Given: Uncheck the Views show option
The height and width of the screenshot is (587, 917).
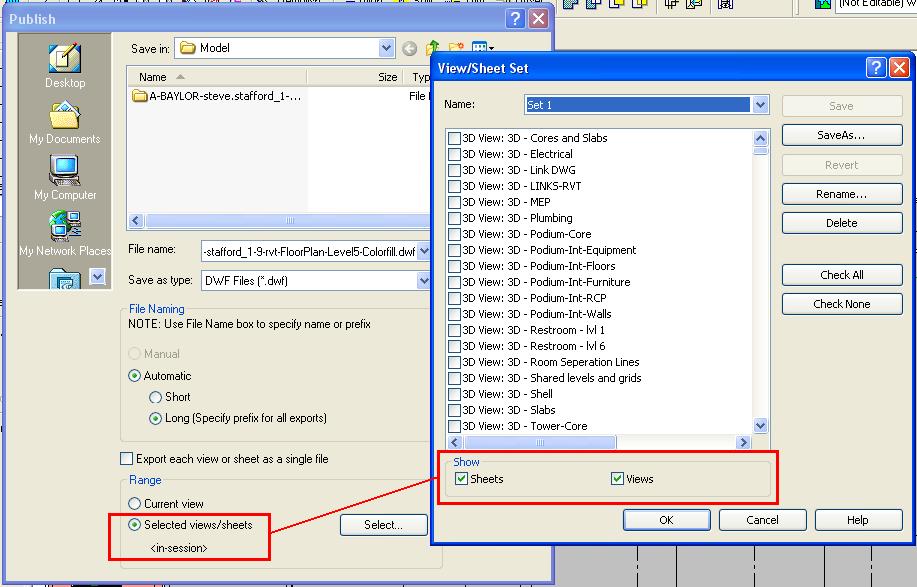Looking at the screenshot, I should [617, 479].
